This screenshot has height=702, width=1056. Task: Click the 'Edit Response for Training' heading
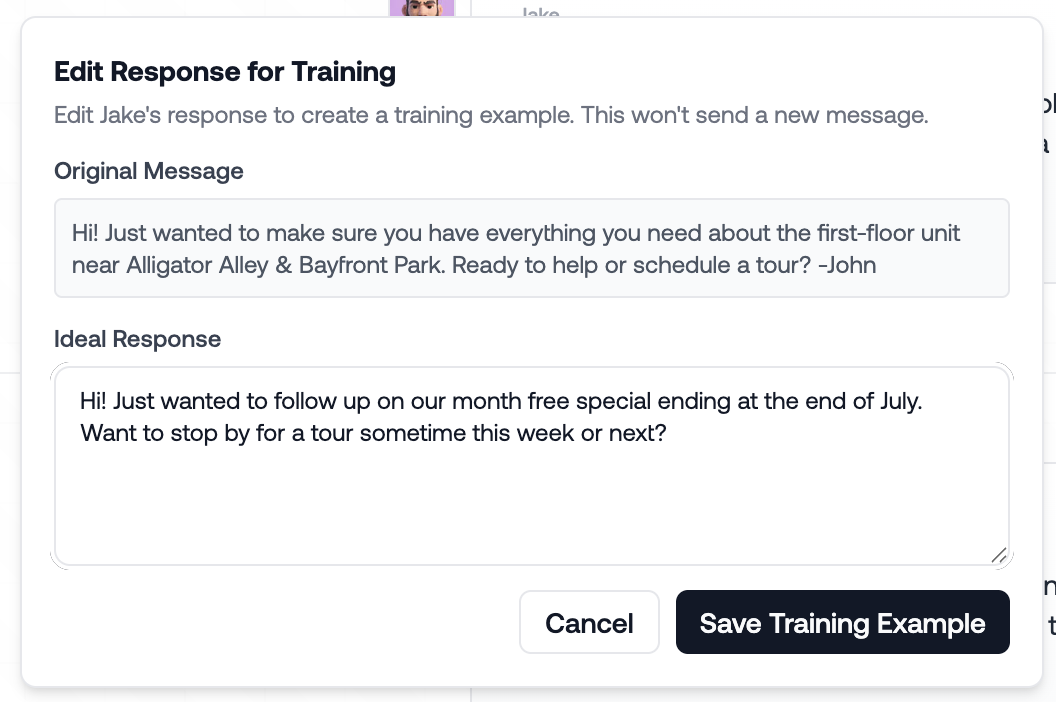point(225,72)
